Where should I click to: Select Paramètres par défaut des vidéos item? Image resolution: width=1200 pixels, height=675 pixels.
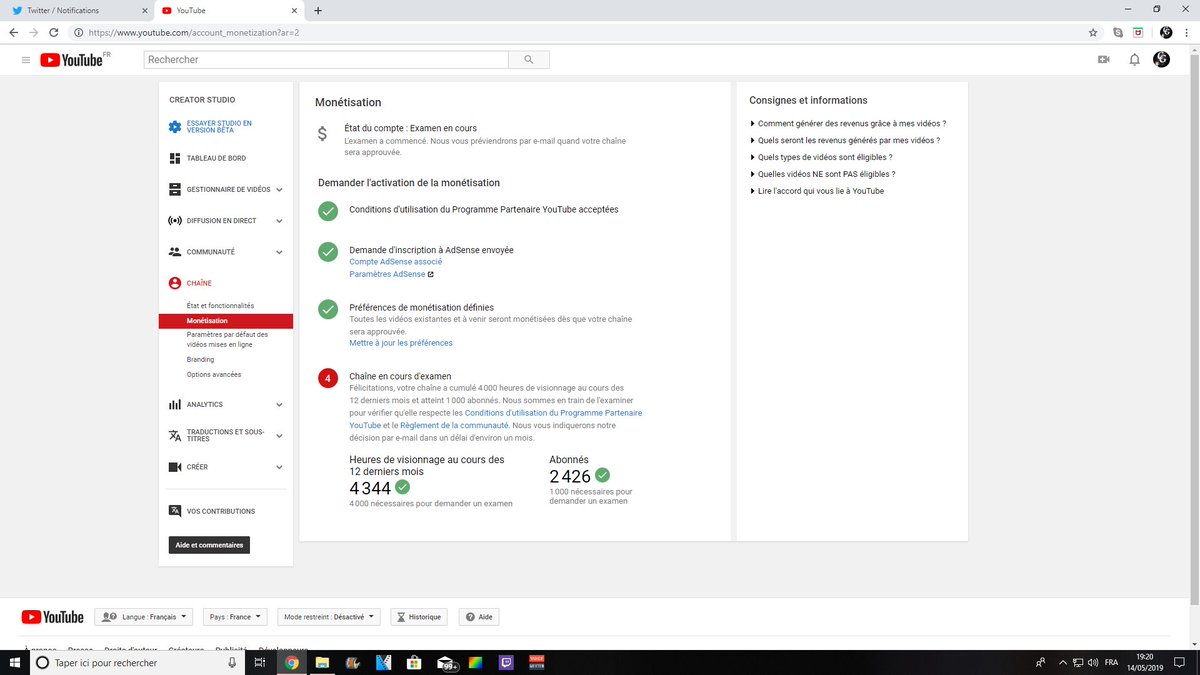225,339
